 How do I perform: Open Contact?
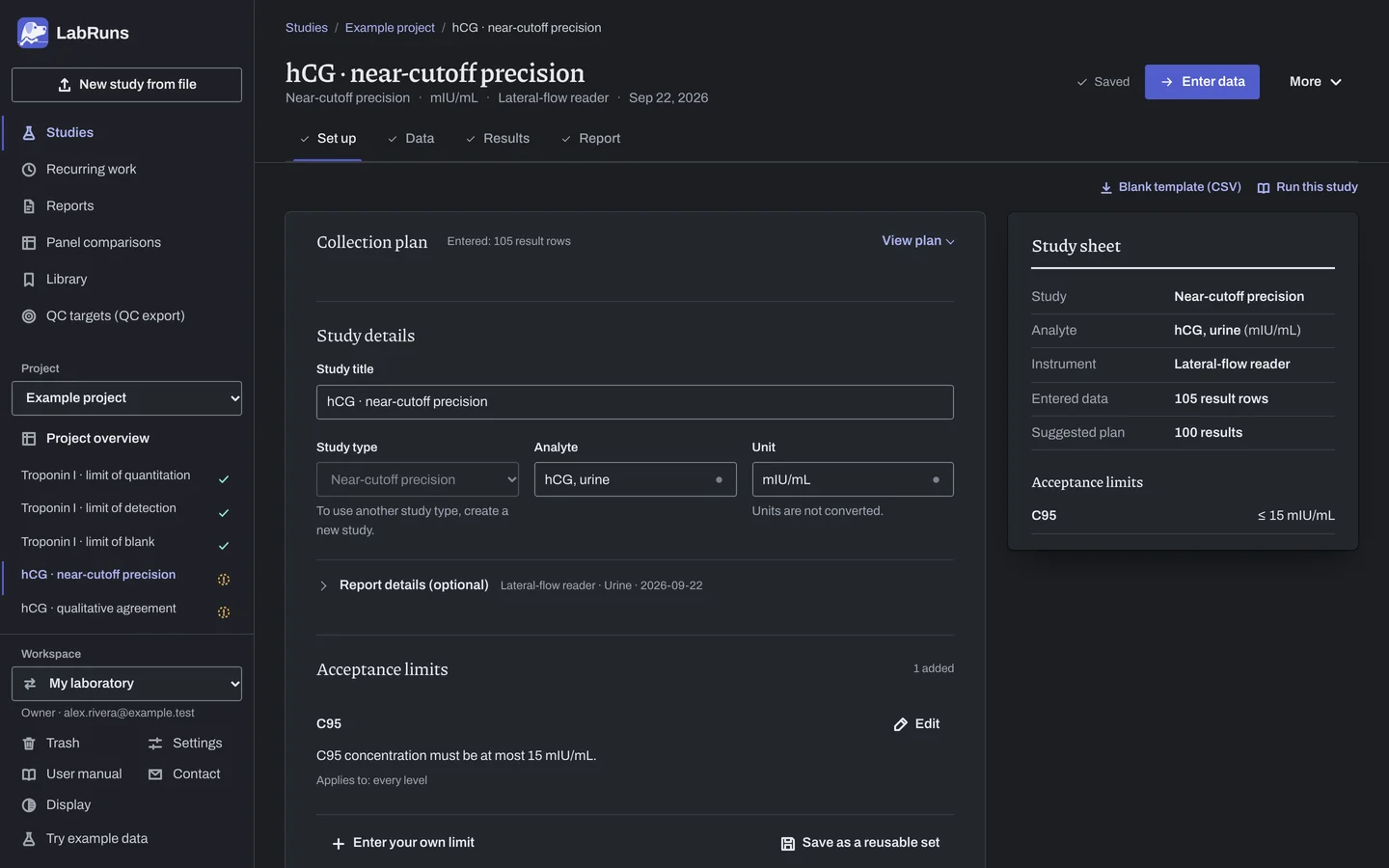point(184,774)
